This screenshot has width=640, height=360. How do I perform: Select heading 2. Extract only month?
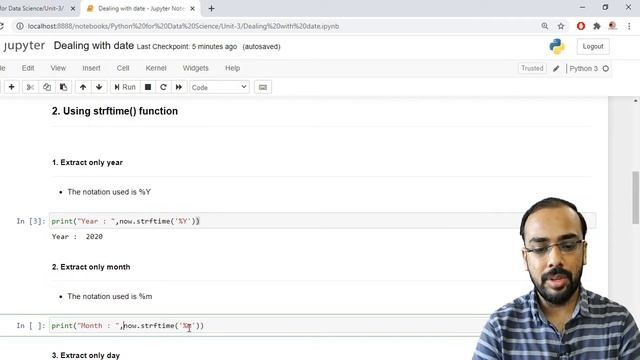click(91, 267)
